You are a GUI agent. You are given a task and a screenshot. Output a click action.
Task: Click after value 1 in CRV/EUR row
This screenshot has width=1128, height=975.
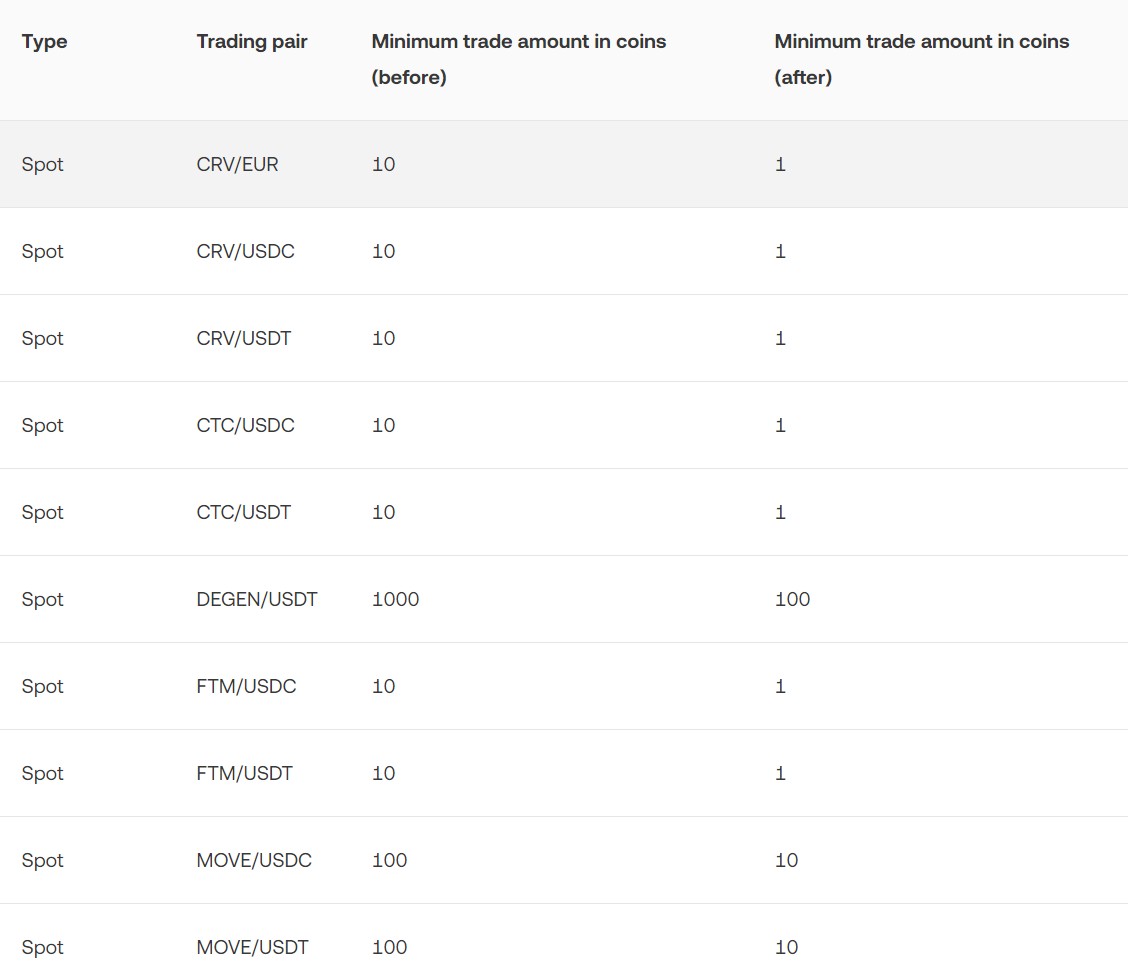pyautogui.click(x=781, y=164)
